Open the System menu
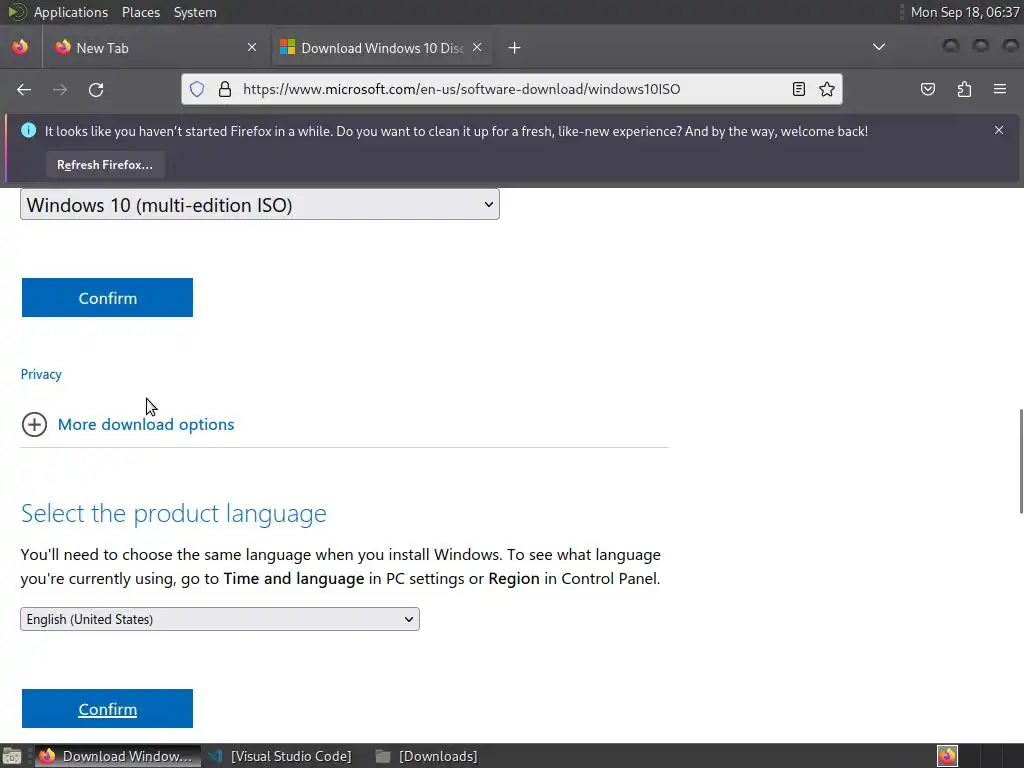This screenshot has width=1024, height=768. click(195, 12)
